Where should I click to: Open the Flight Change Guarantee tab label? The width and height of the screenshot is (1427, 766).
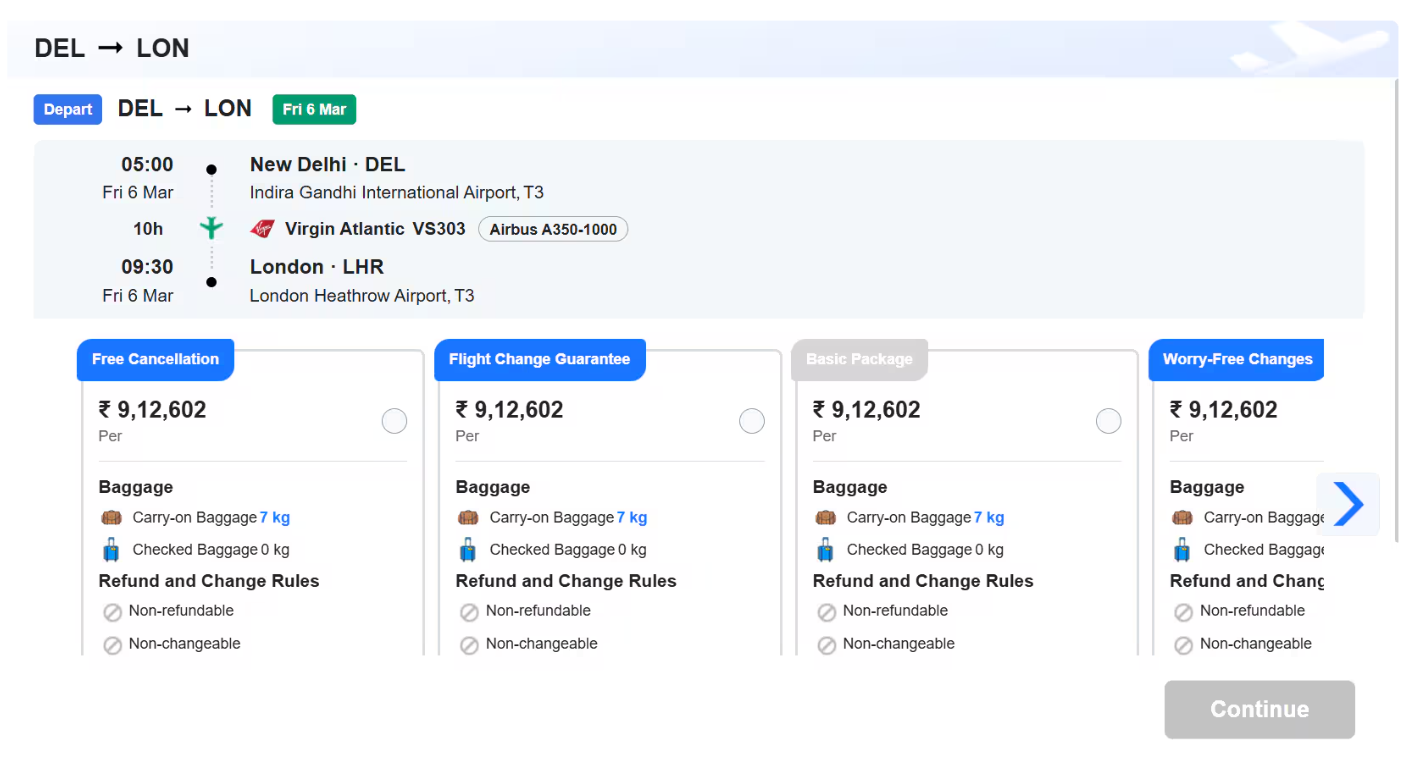click(x=539, y=360)
